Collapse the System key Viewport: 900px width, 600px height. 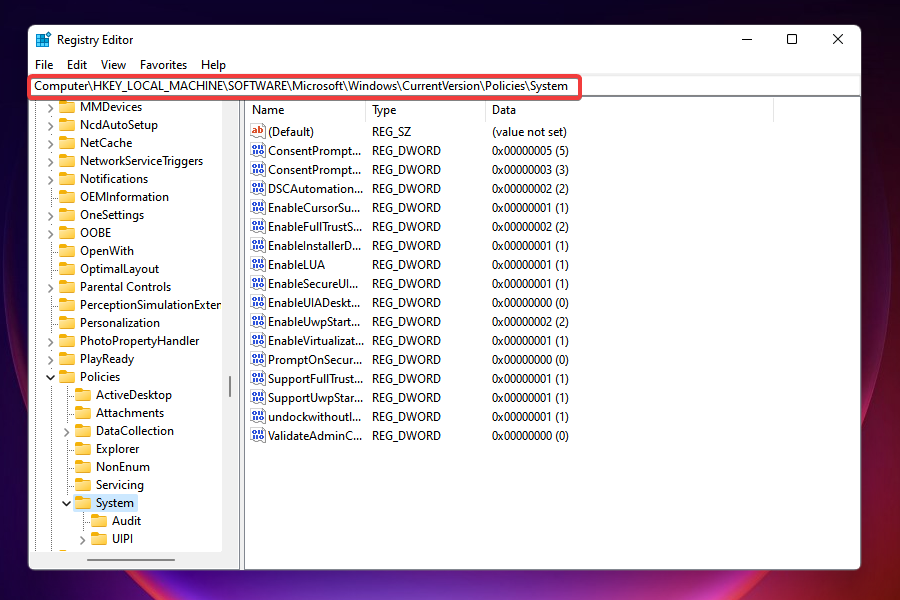coord(67,504)
